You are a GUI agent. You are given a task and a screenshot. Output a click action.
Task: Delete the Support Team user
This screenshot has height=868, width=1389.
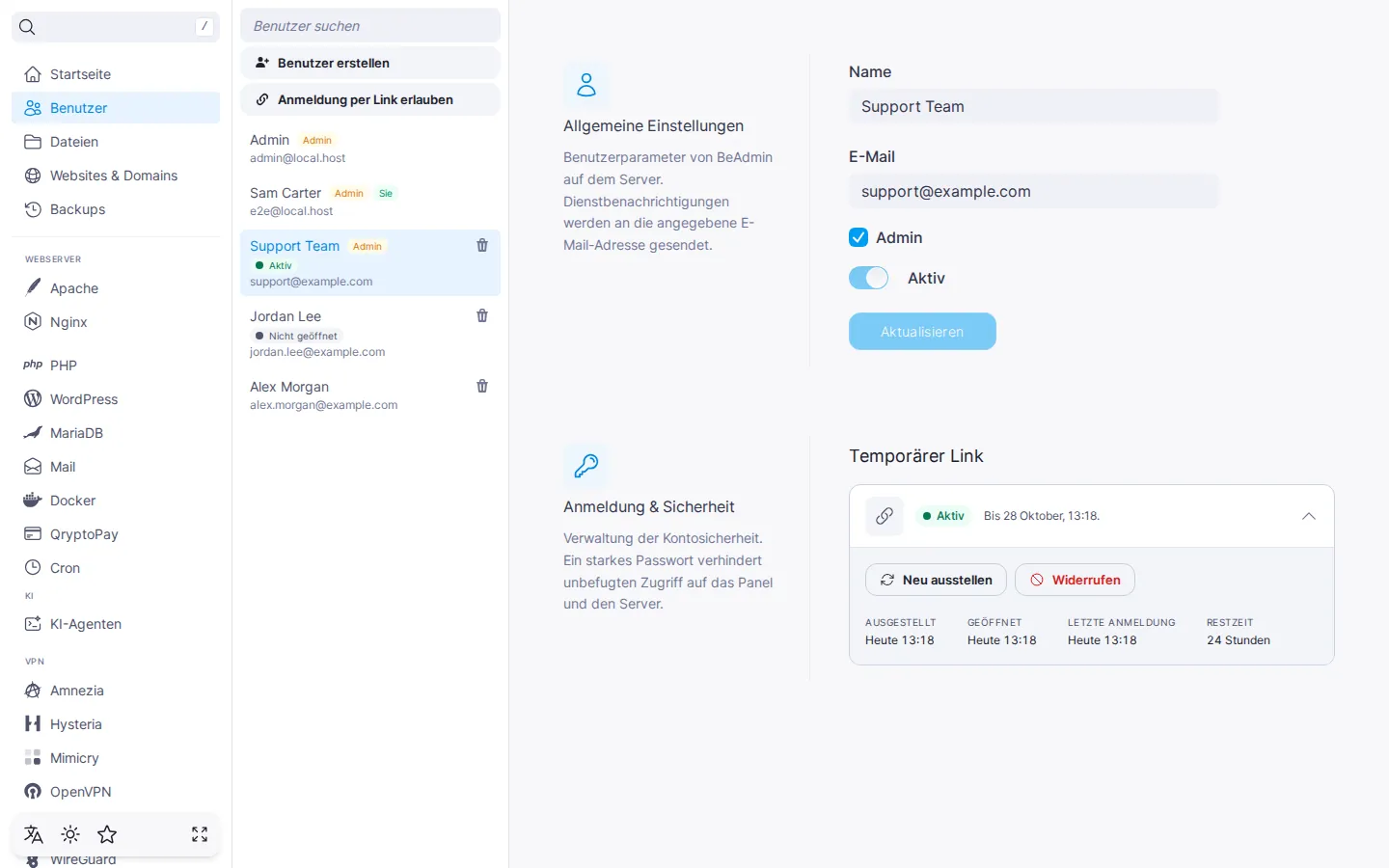(x=482, y=245)
